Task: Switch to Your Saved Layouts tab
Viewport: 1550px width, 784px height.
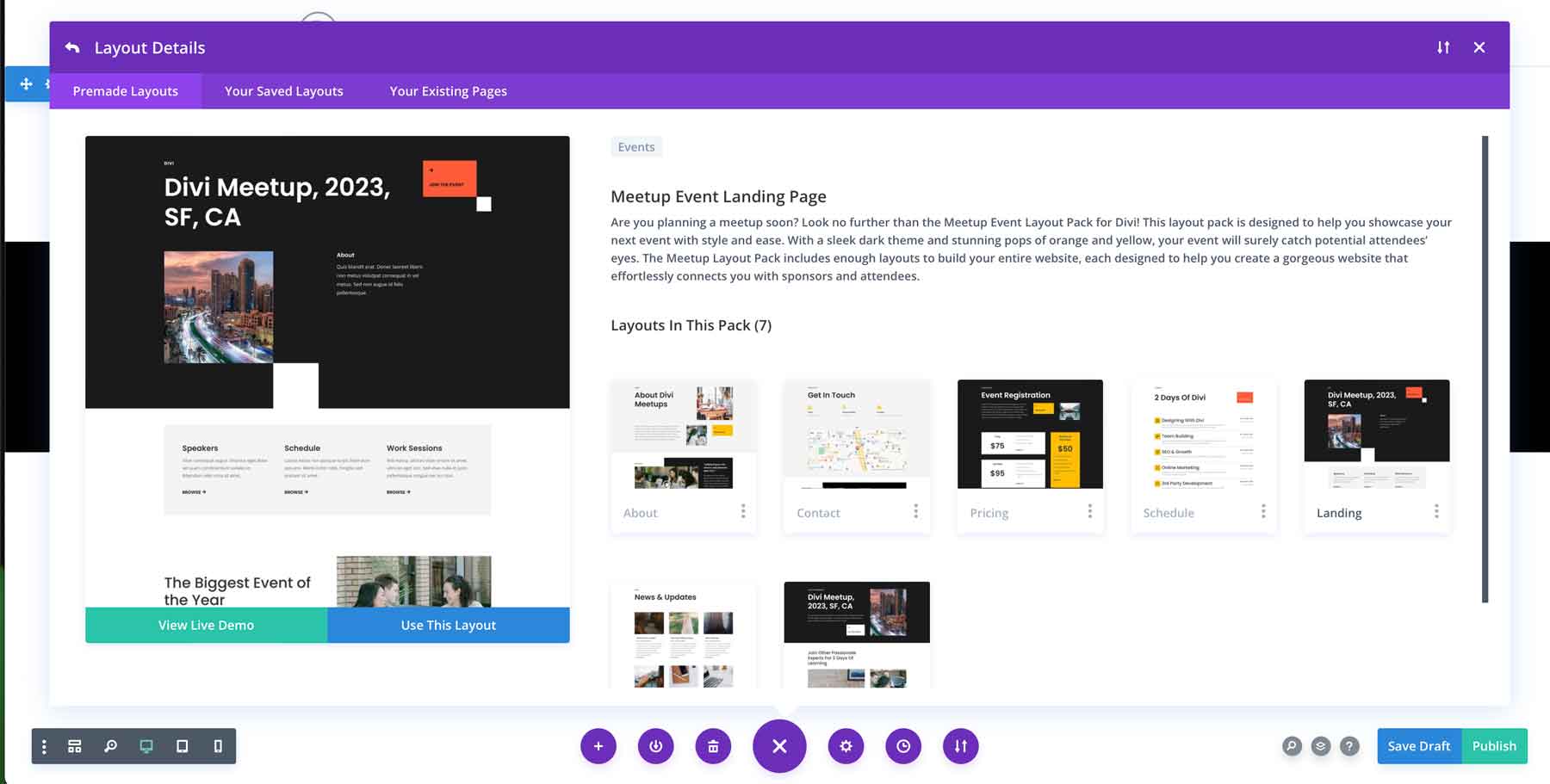Action: [284, 90]
